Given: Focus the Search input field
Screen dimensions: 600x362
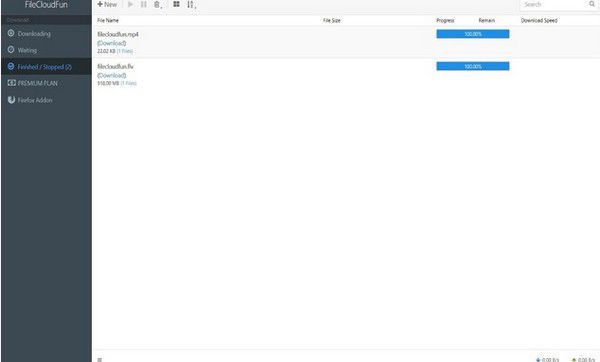Looking at the screenshot, I should point(554,5).
